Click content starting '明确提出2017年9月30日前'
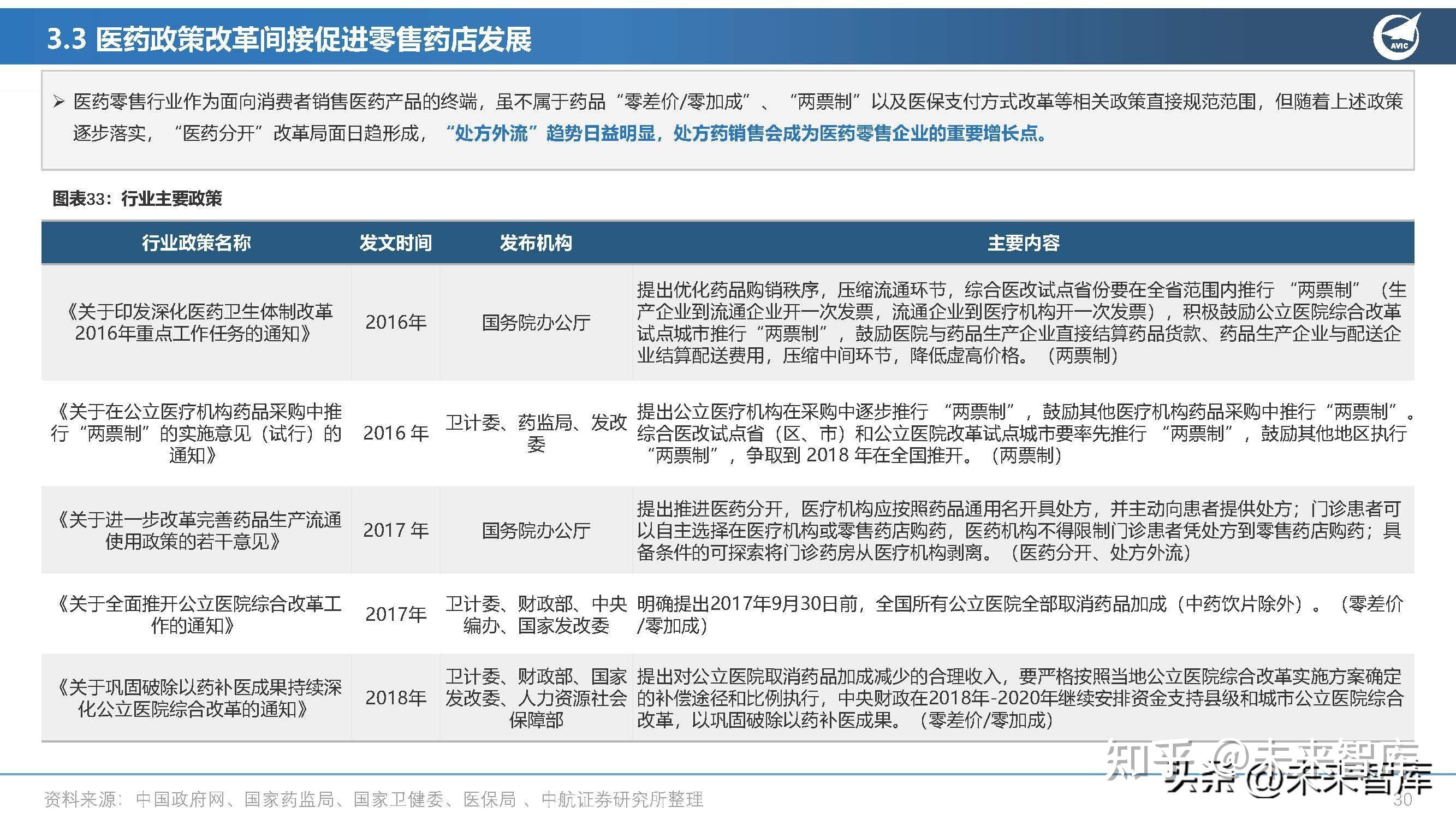 (1020, 614)
